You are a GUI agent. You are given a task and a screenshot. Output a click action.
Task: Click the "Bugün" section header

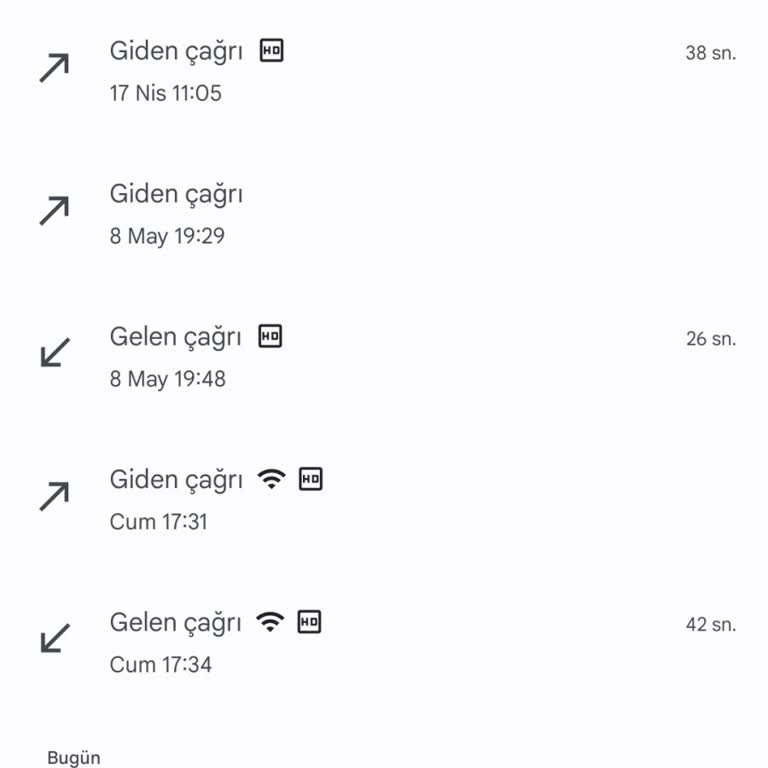[74, 758]
